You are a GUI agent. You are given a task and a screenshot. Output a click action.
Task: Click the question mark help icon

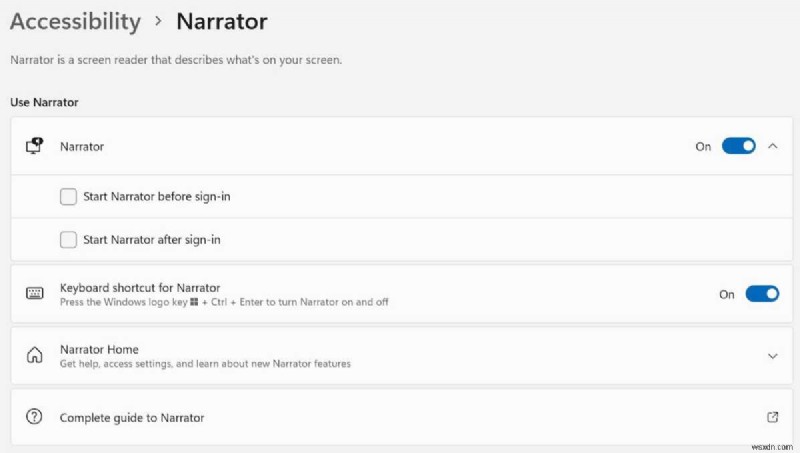[34, 417]
